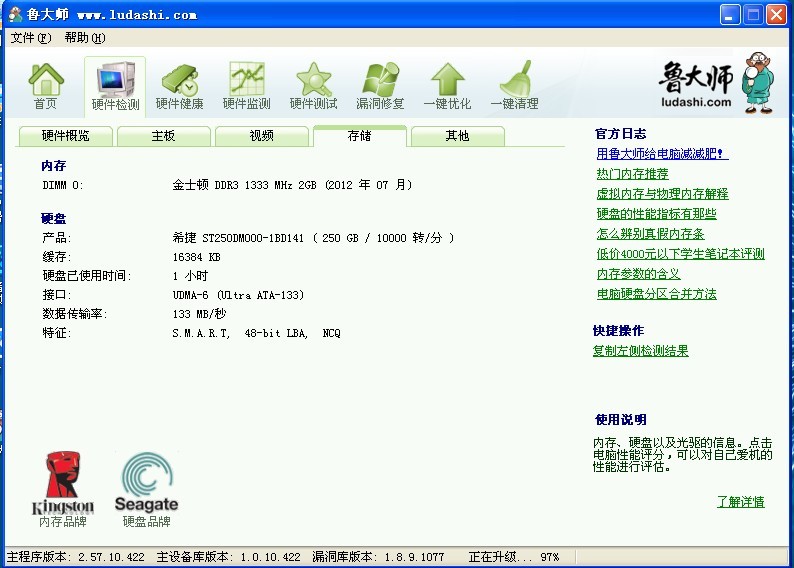Switch to the 硬件概览 tab
The height and width of the screenshot is (568, 794).
65,136
